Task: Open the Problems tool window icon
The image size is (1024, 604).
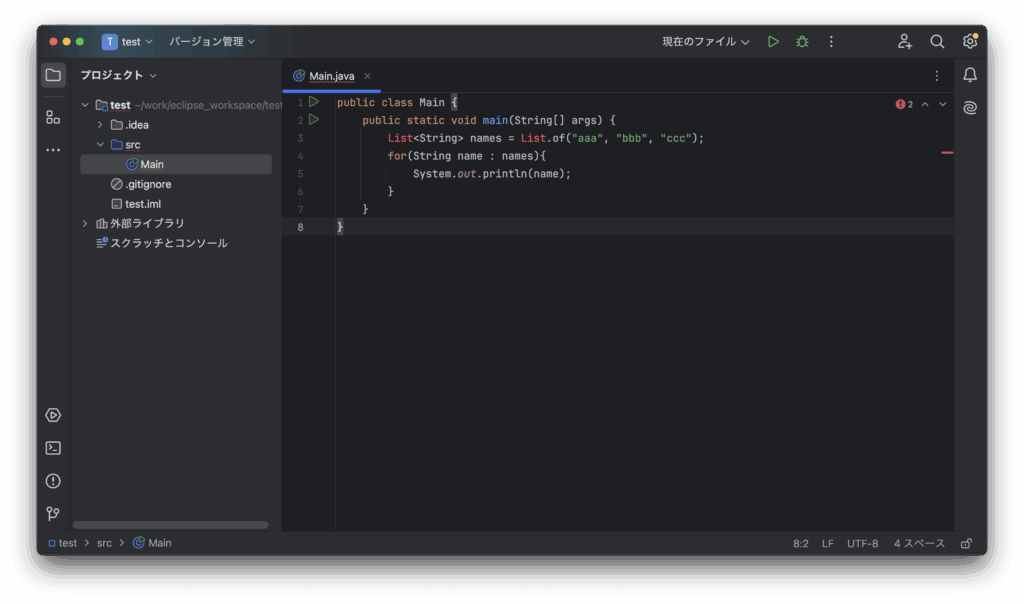Action: pyautogui.click(x=53, y=481)
